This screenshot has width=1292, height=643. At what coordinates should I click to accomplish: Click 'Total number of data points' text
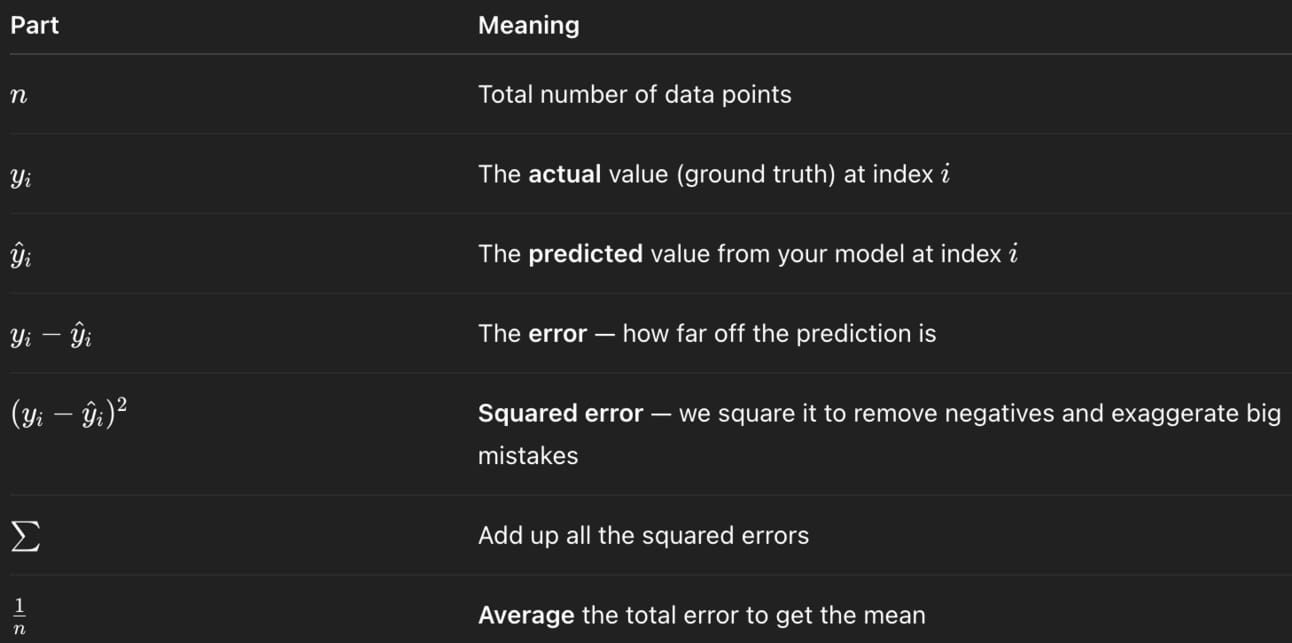coord(634,95)
